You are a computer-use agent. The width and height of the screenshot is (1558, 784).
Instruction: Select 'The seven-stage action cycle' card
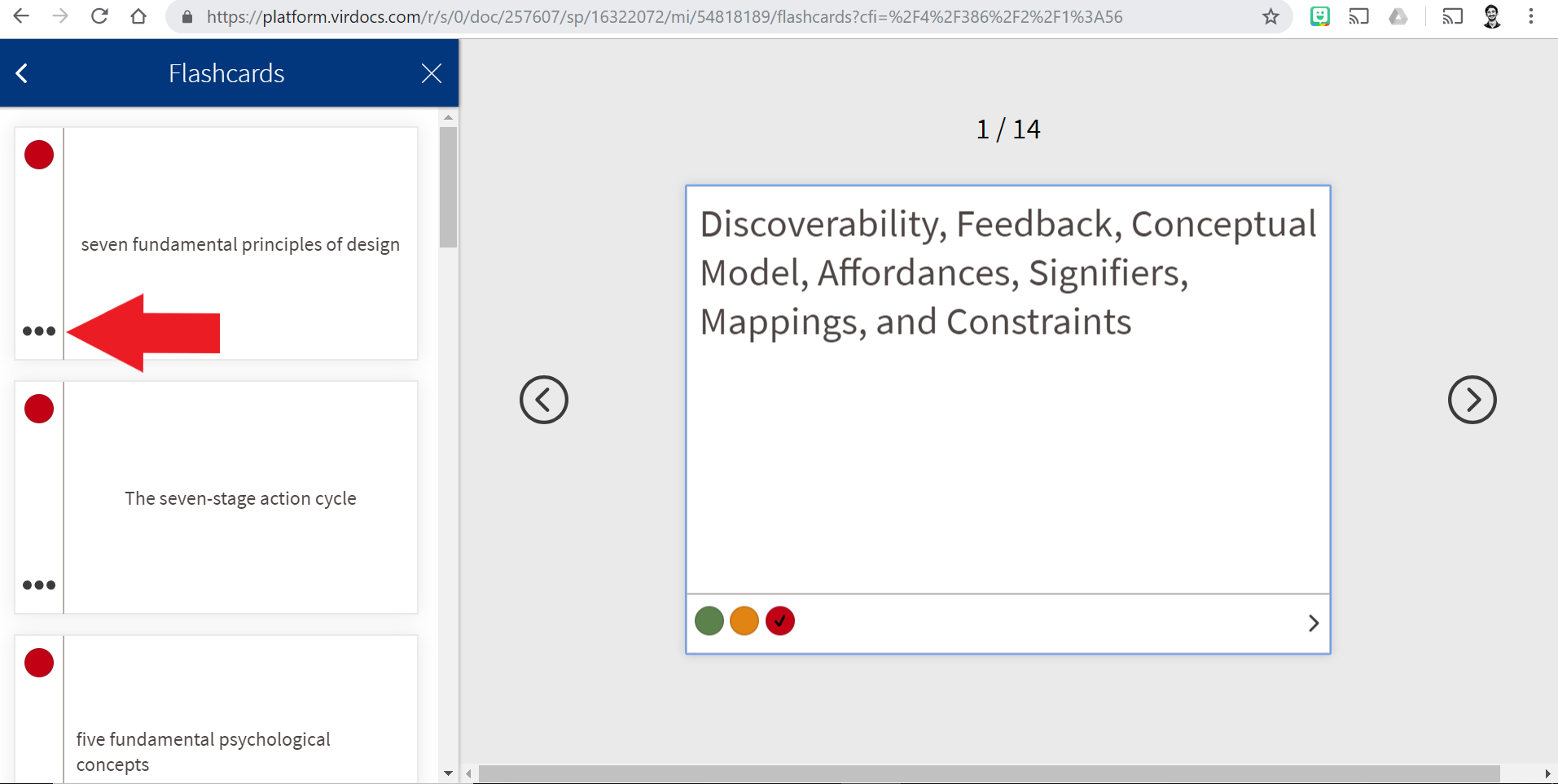coord(240,498)
